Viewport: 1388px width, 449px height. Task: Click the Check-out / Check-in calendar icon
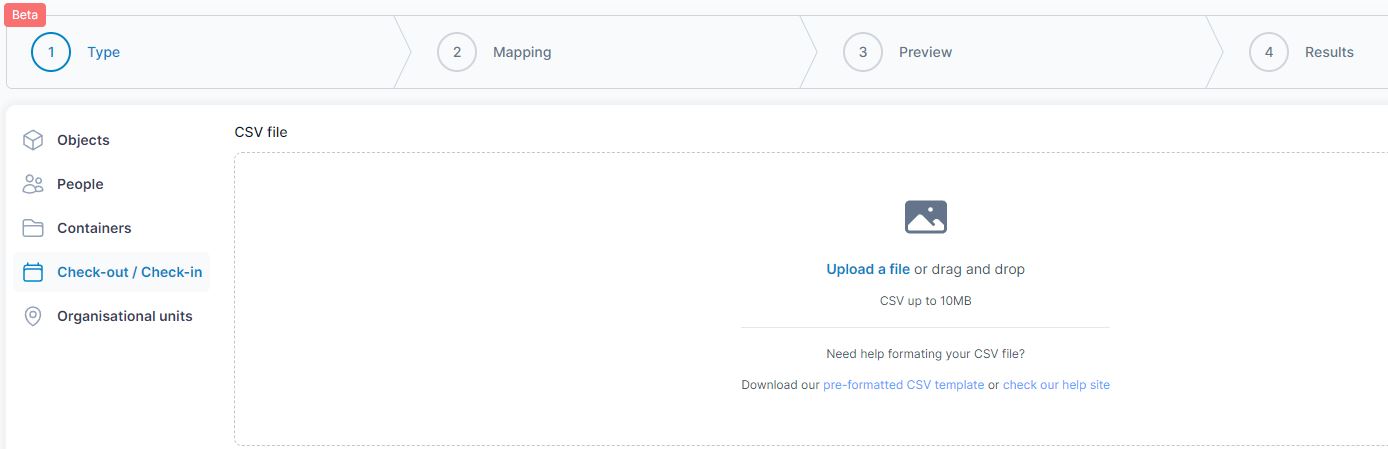pos(33,272)
